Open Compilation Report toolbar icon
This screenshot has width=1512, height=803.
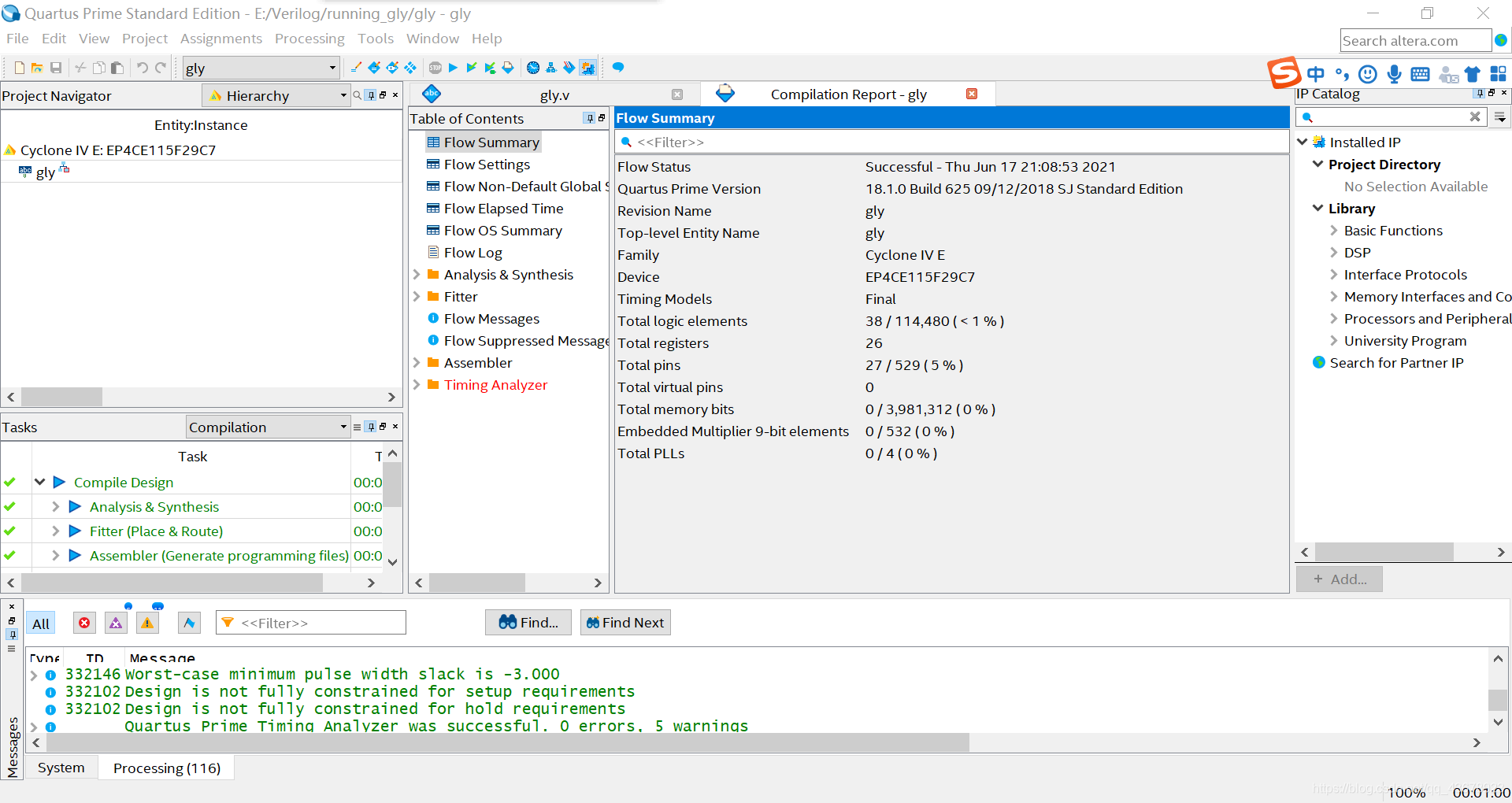pos(508,68)
